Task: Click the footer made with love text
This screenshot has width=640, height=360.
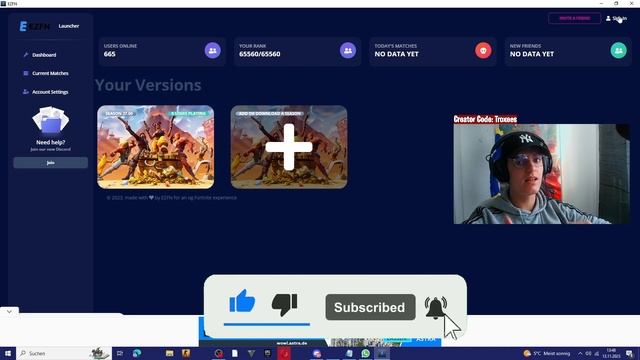Action: 171,198
